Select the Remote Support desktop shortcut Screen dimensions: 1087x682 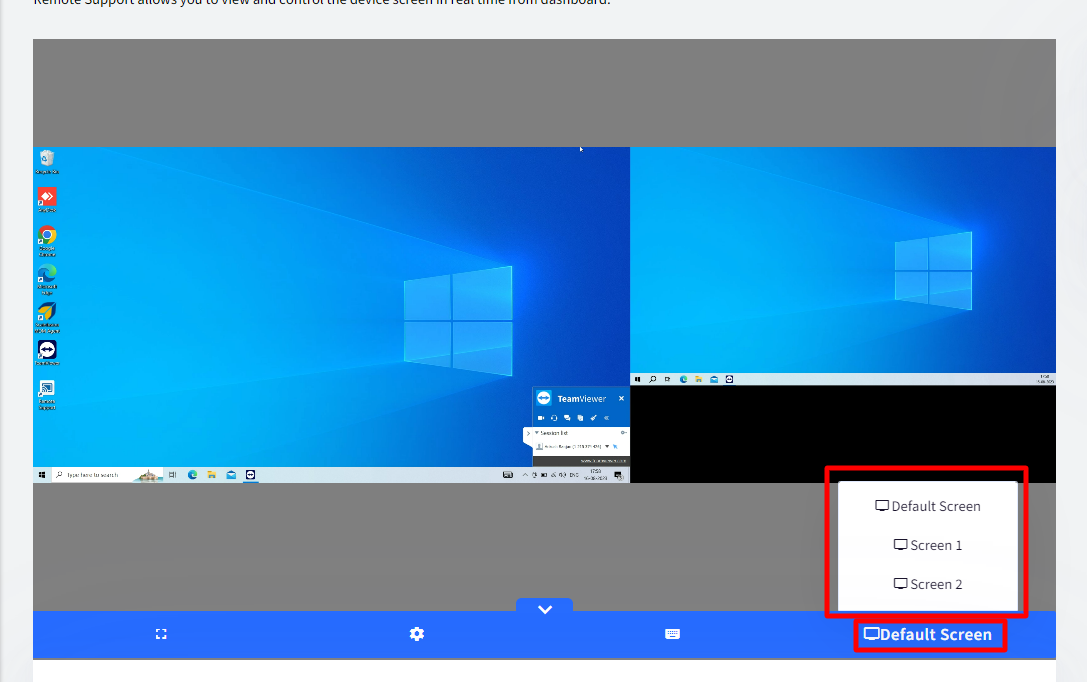pos(46,395)
